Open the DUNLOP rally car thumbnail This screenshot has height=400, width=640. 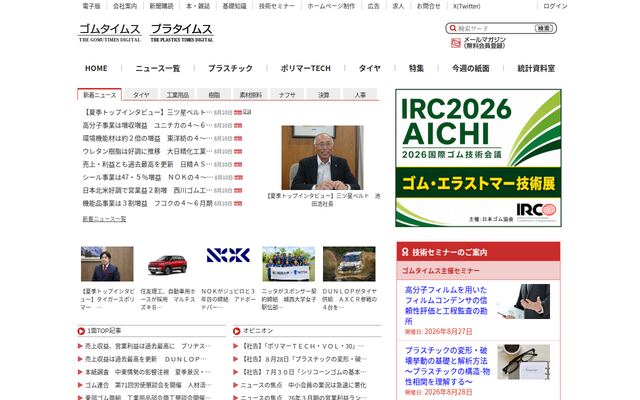click(x=349, y=264)
